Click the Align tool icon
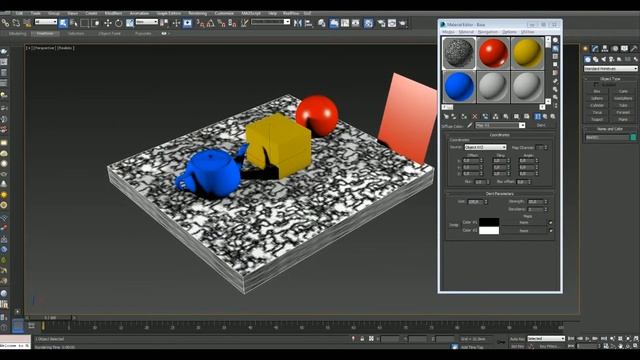 tap(309, 23)
